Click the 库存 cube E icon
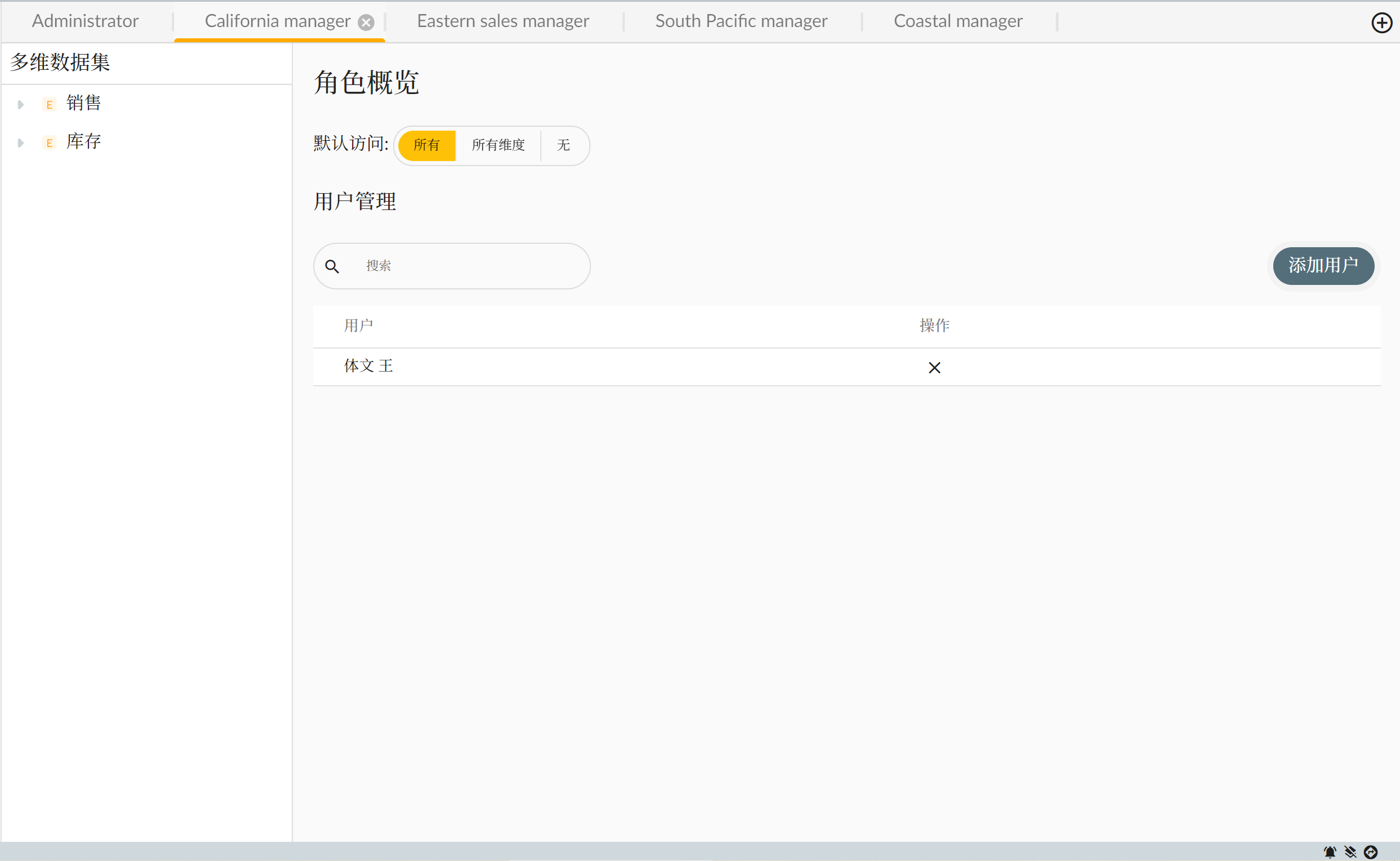Screen dimensions: 1400x861 coord(50,142)
